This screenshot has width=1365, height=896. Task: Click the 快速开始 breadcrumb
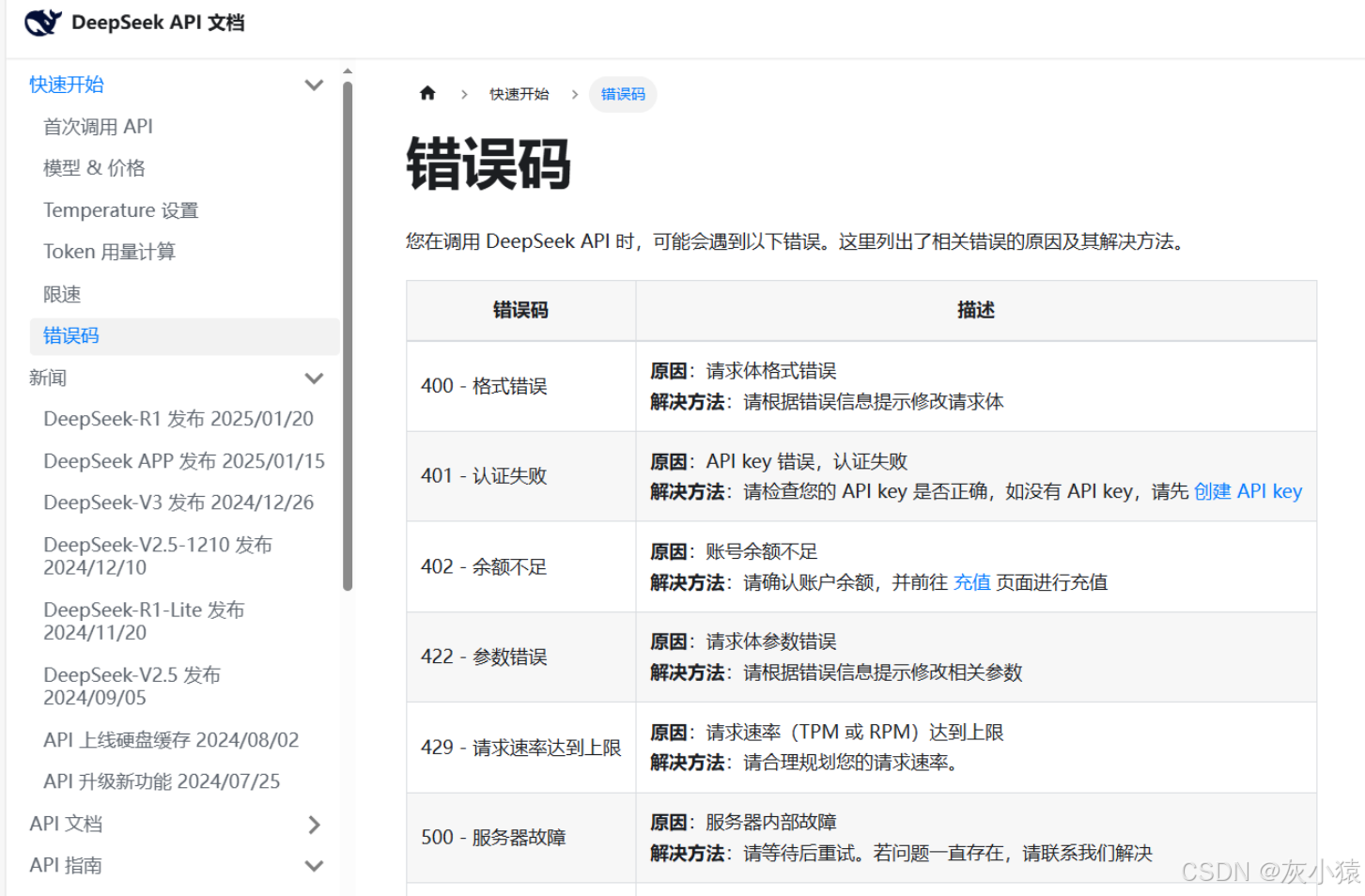point(519,94)
